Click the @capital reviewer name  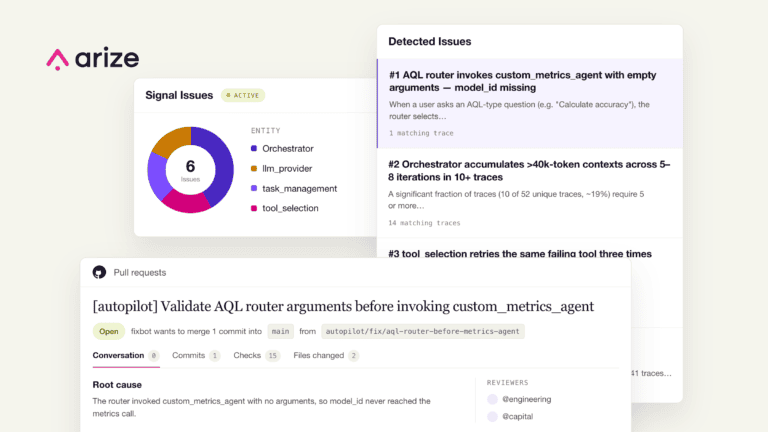tap(518, 416)
